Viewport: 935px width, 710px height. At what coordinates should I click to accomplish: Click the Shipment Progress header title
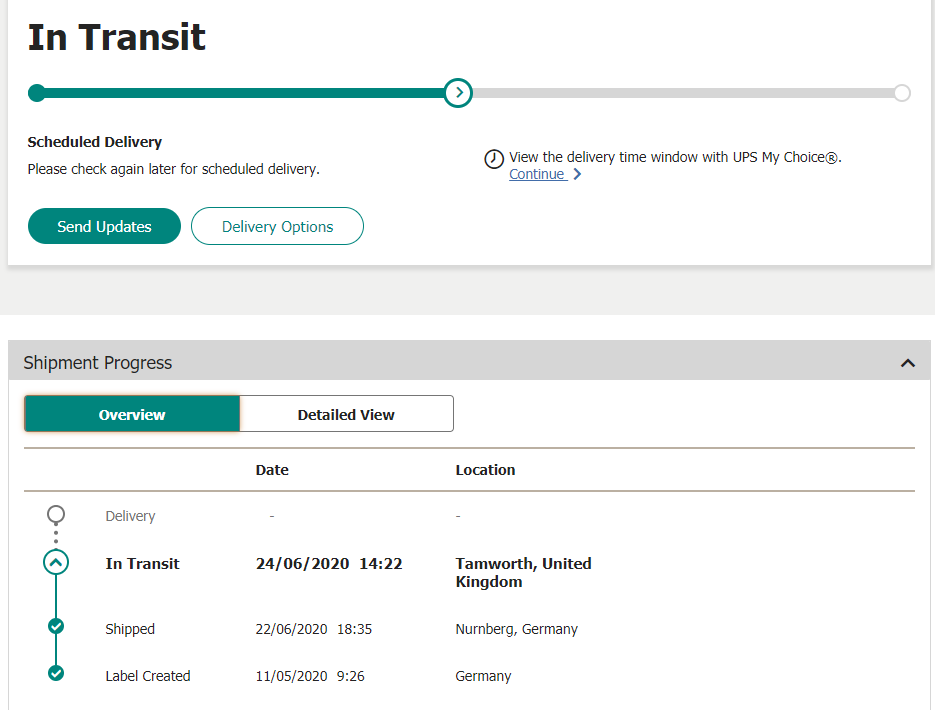[97, 362]
